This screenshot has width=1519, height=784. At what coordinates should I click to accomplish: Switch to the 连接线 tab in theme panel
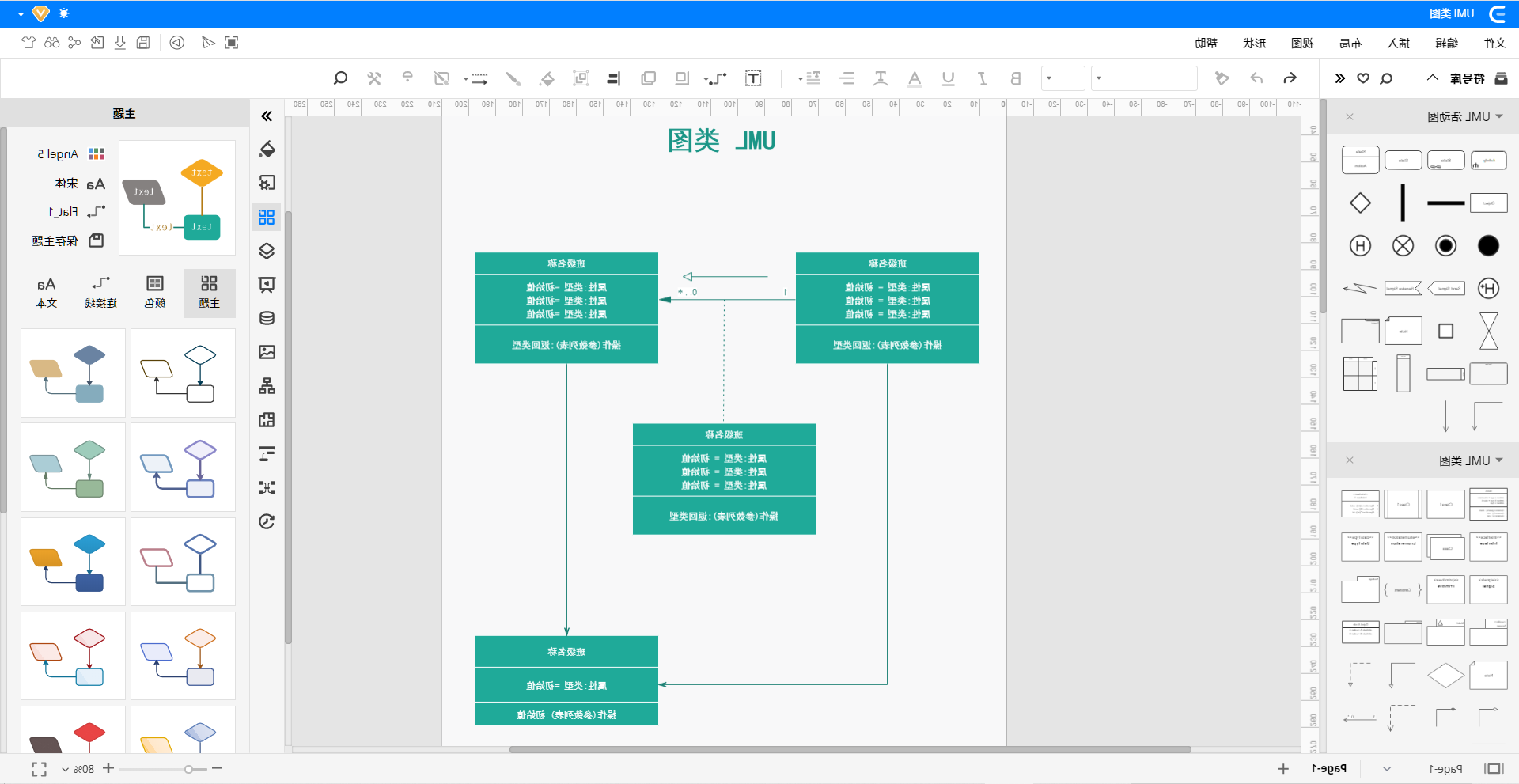coord(100,292)
